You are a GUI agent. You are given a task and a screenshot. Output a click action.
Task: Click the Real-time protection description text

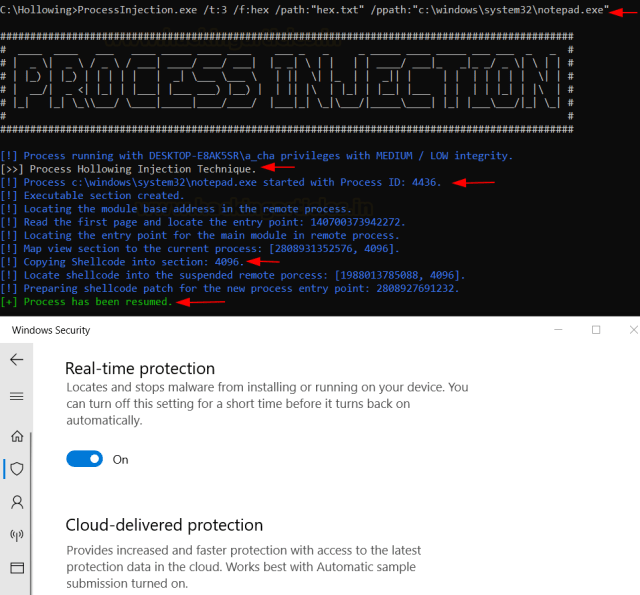pos(265,403)
